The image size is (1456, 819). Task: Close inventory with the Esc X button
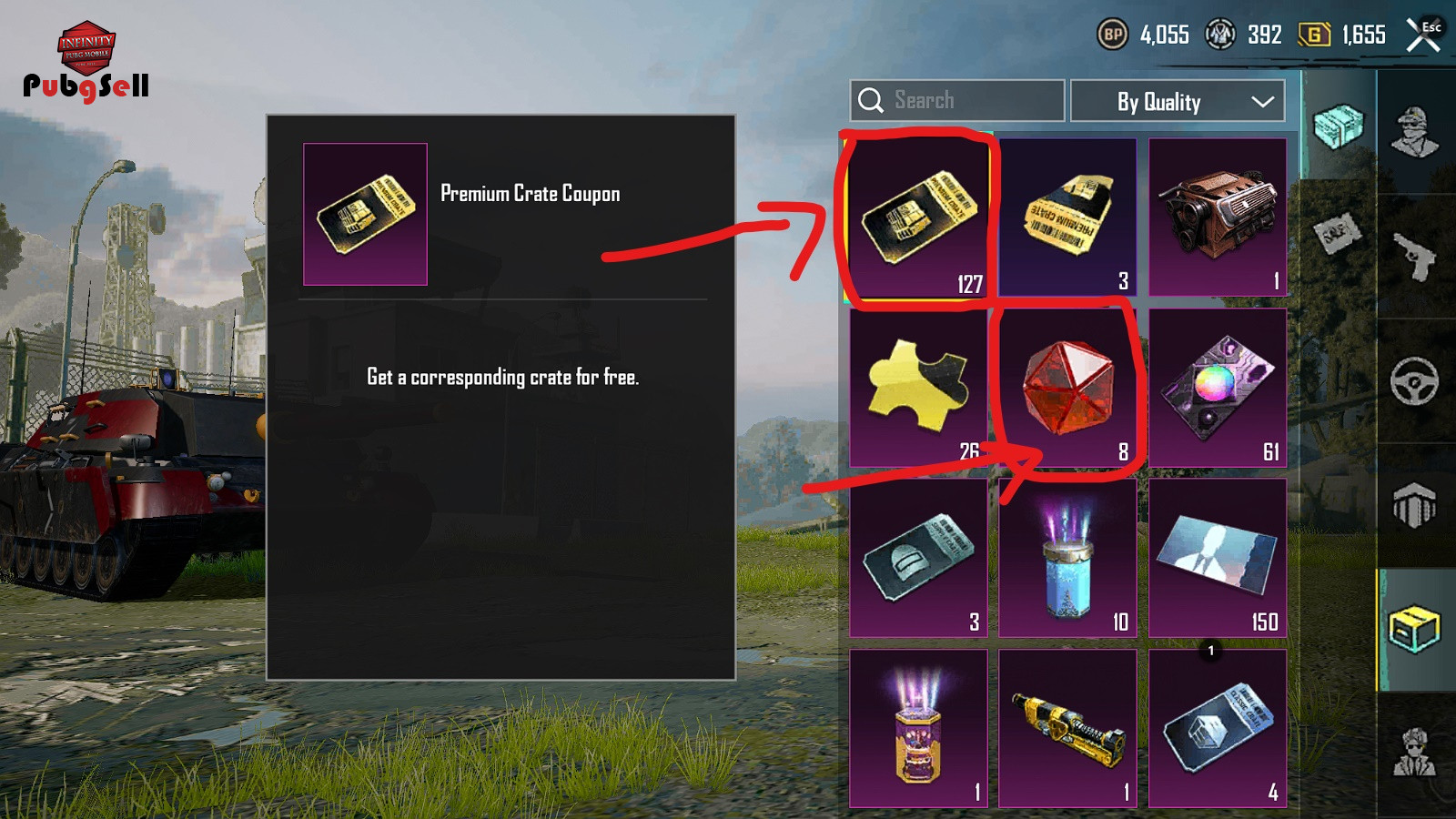[1423, 35]
